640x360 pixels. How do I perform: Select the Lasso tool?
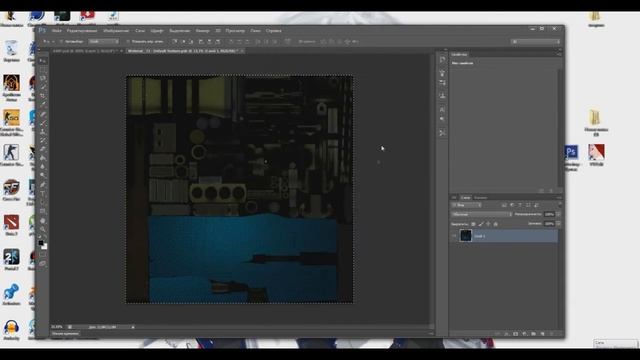43,78
